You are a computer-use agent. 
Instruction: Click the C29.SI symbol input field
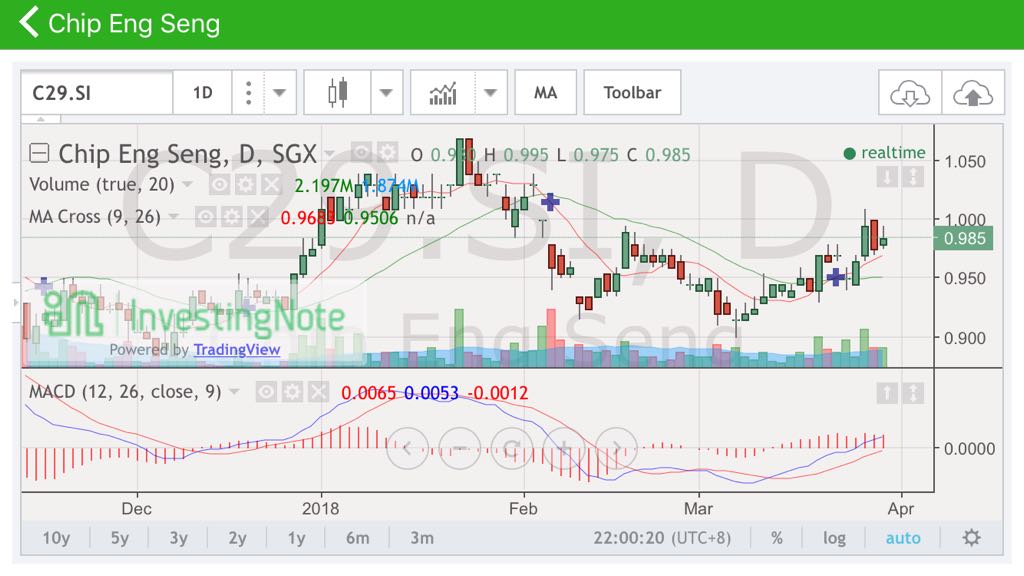pyautogui.click(x=96, y=92)
